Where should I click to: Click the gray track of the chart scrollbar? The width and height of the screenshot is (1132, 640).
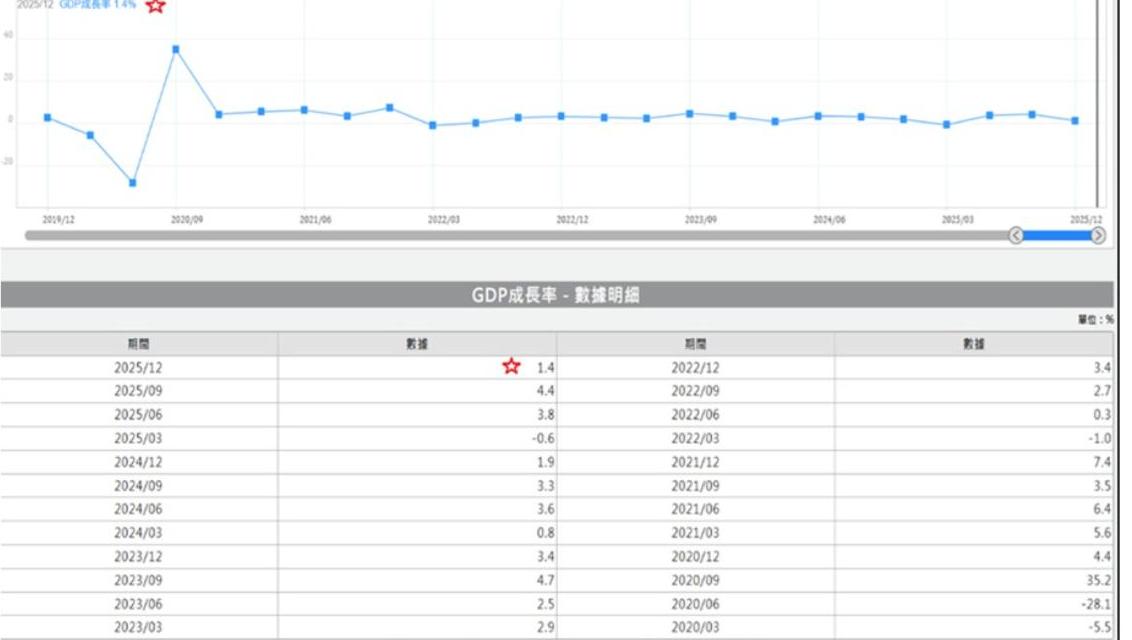(500, 236)
